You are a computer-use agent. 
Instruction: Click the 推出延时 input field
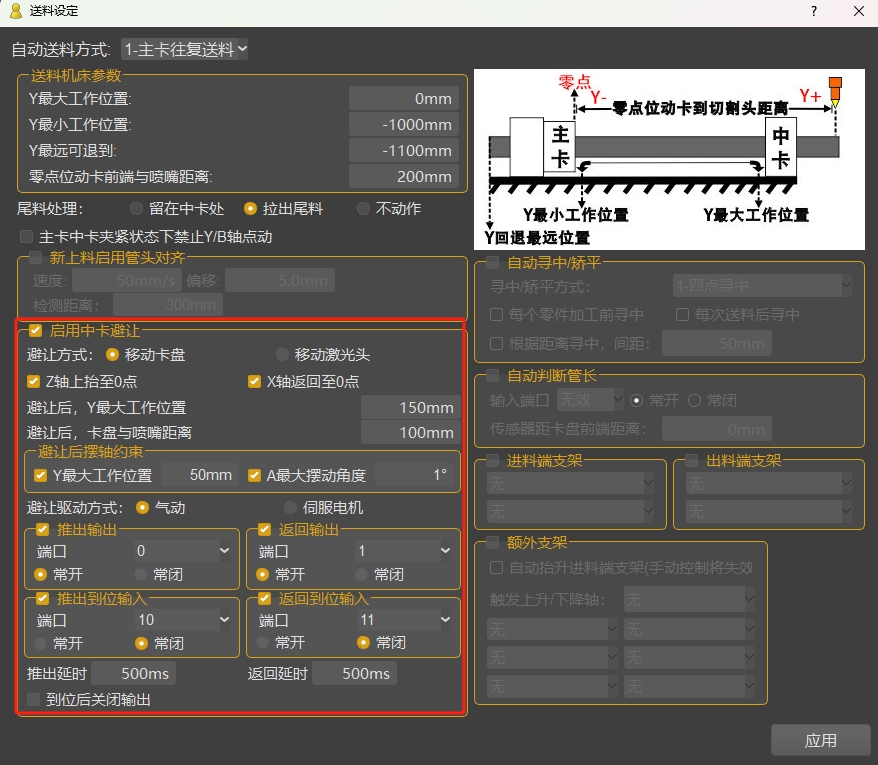point(133,674)
